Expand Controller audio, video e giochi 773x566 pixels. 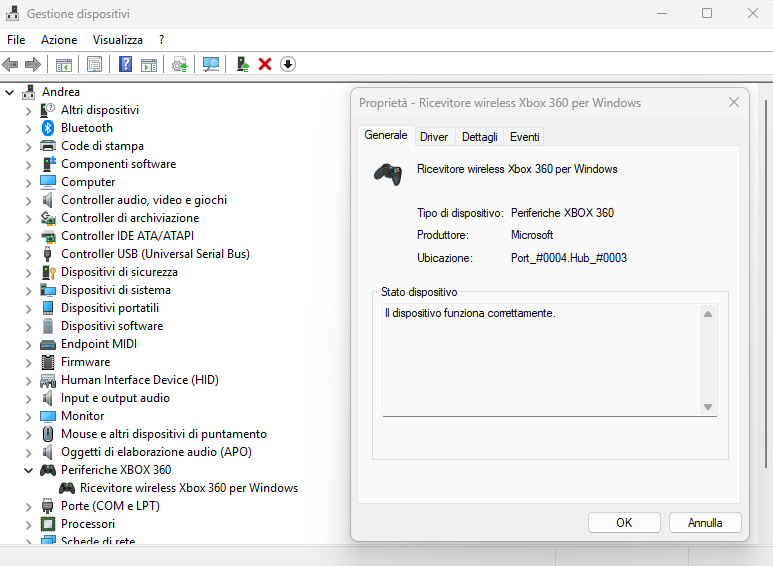(29, 201)
